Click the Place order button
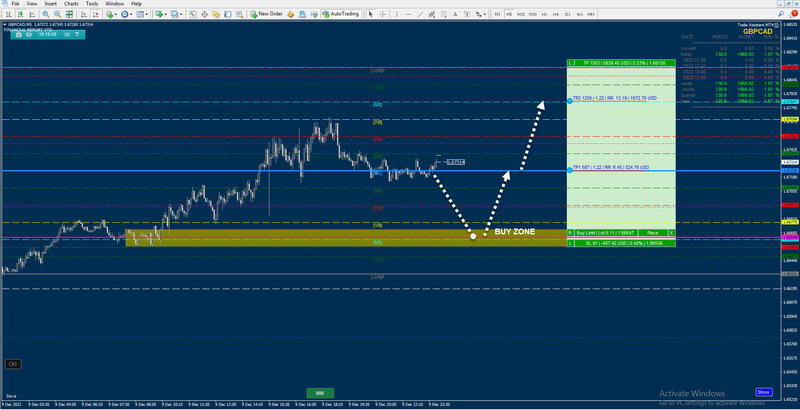Screen dimensions: 800x410 [653, 233]
